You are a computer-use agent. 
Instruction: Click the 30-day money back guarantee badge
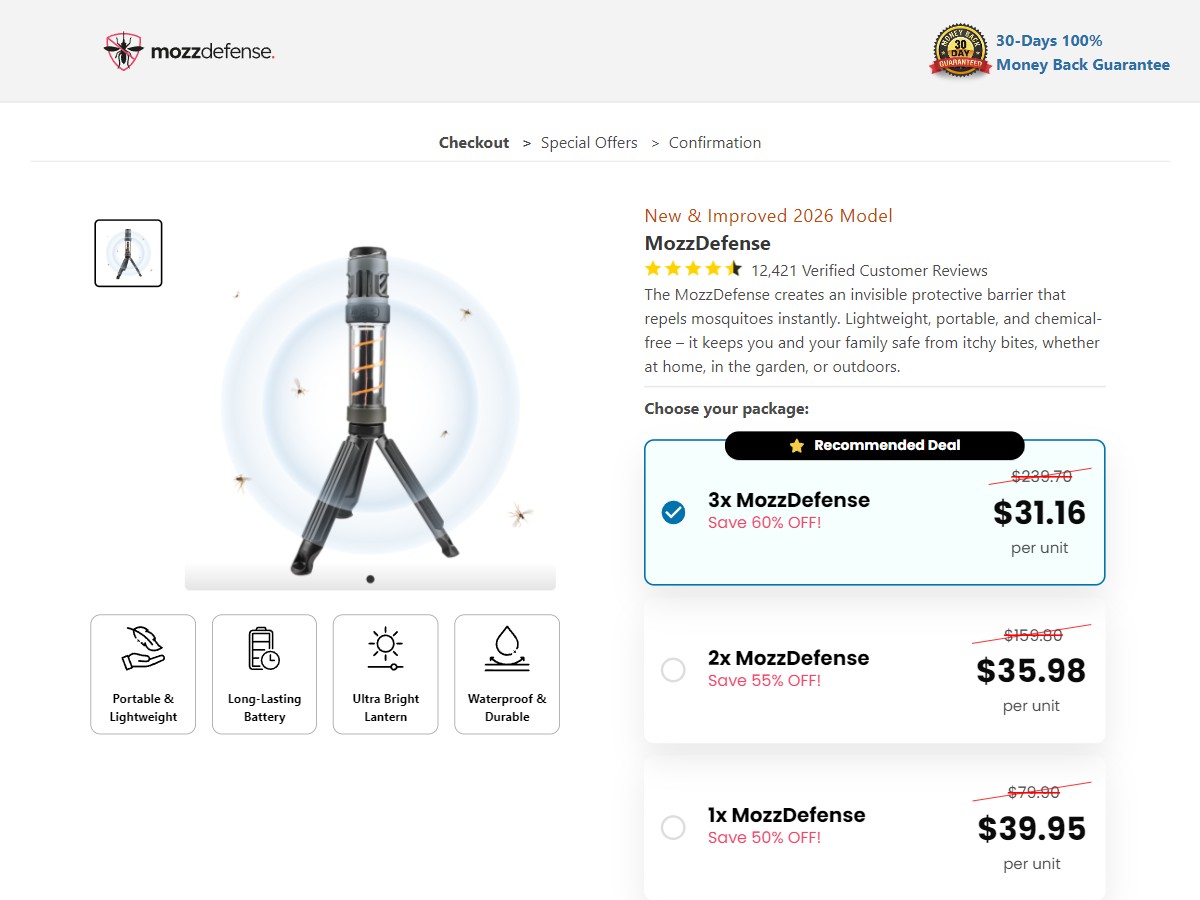pyautogui.click(x=960, y=51)
